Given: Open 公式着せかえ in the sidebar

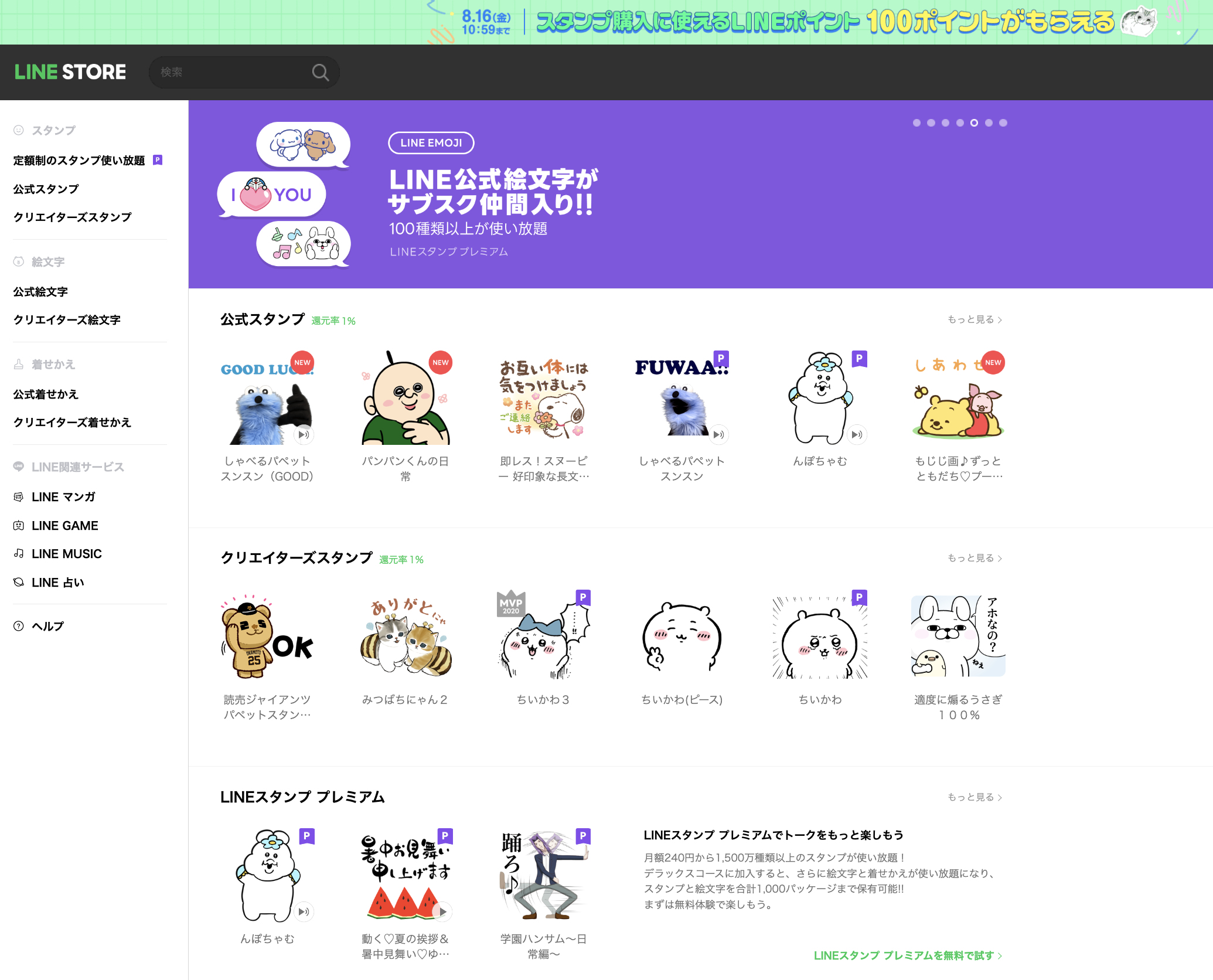Looking at the screenshot, I should click(x=46, y=394).
